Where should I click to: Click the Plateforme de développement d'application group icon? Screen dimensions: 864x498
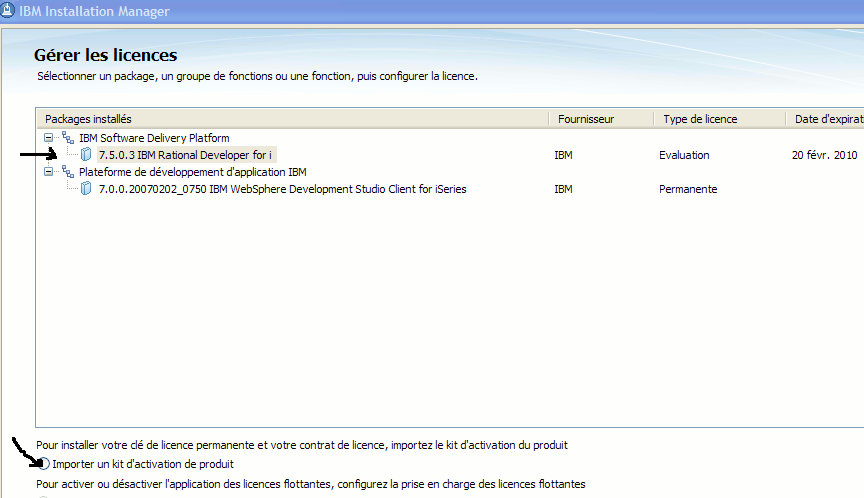(x=68, y=172)
